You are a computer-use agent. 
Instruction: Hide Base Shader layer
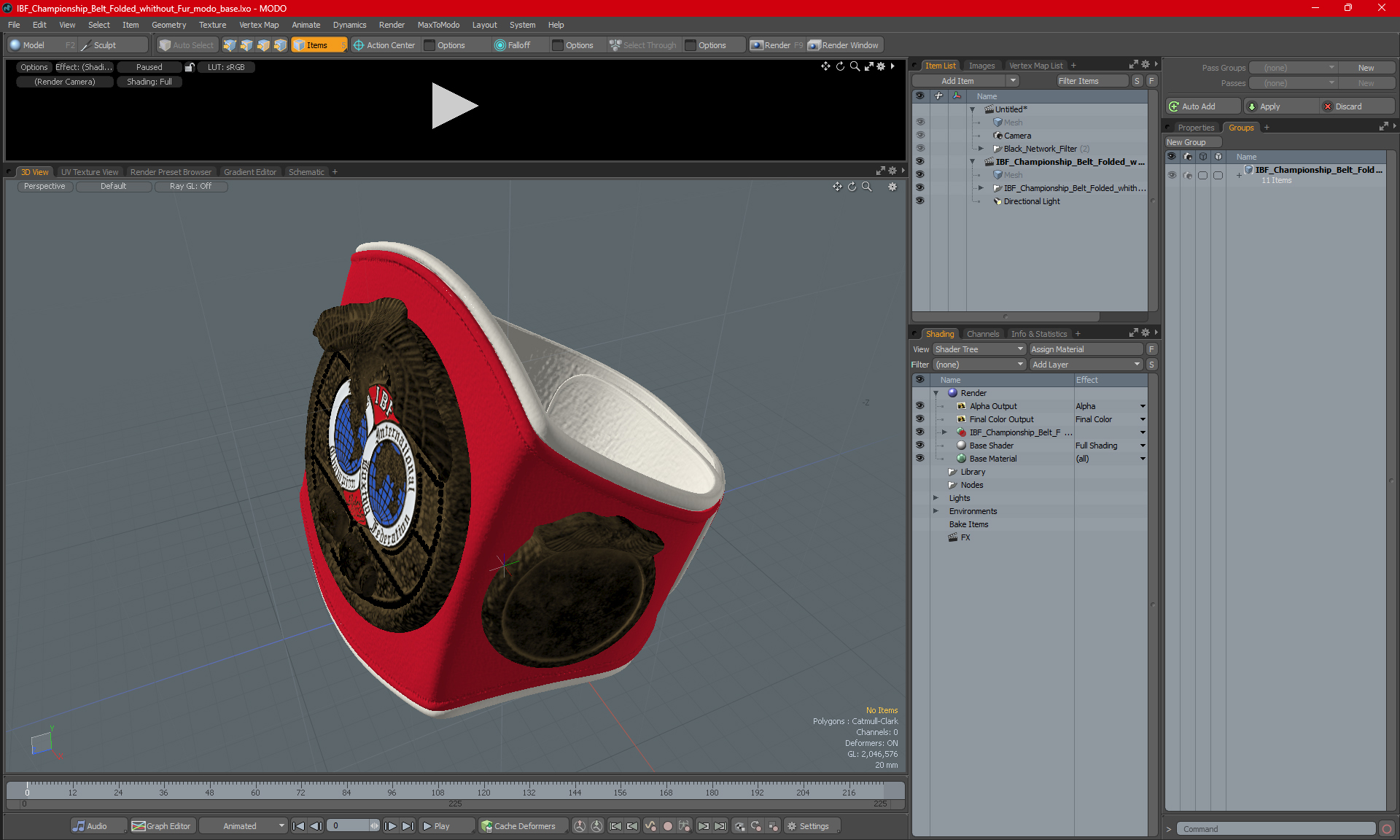[x=920, y=446]
